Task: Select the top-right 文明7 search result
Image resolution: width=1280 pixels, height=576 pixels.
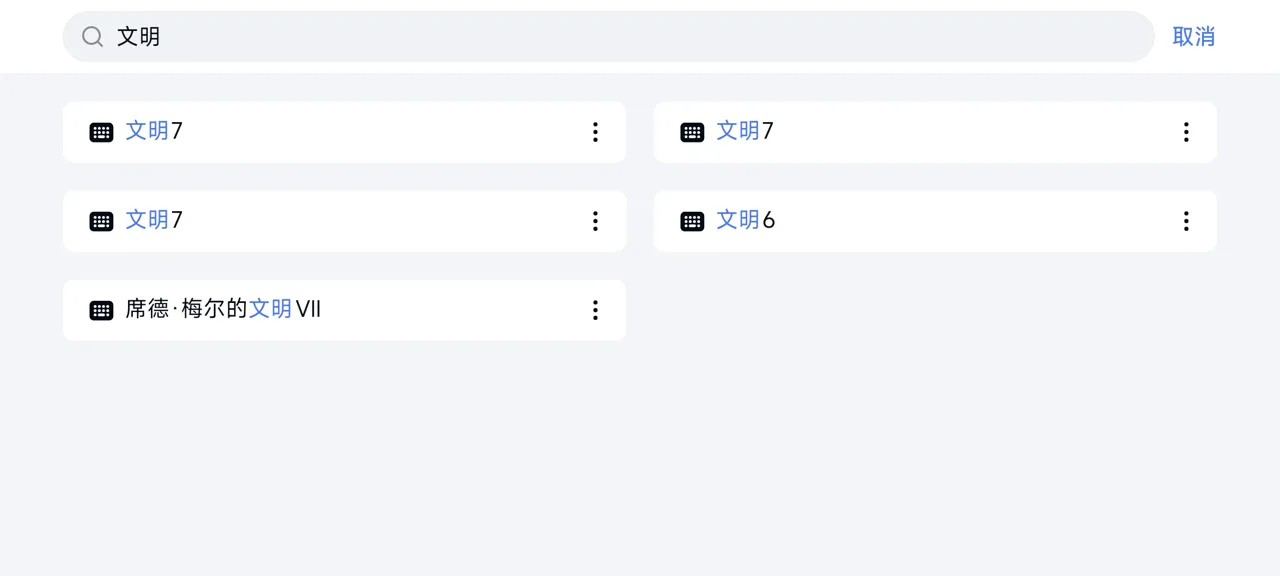Action: tap(935, 132)
